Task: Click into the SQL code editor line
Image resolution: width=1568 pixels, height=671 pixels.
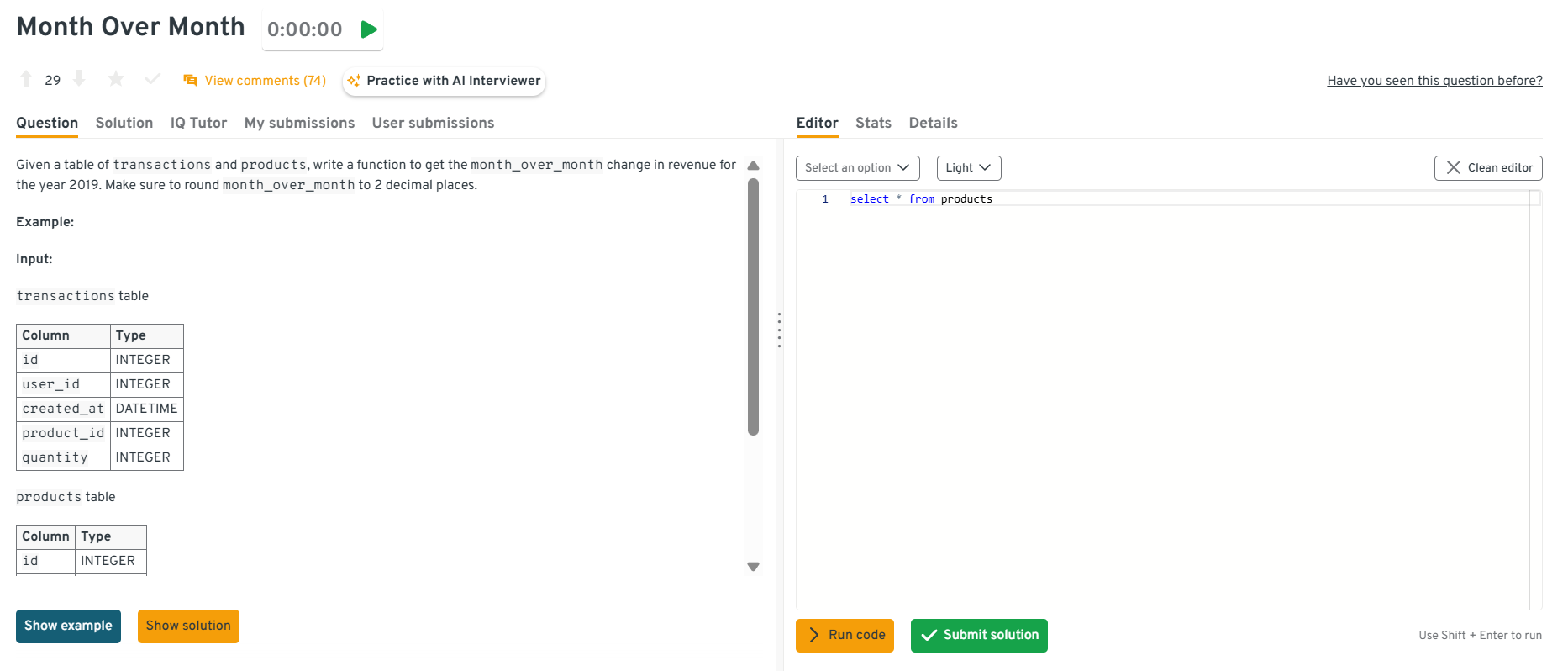Action: click(1176, 199)
